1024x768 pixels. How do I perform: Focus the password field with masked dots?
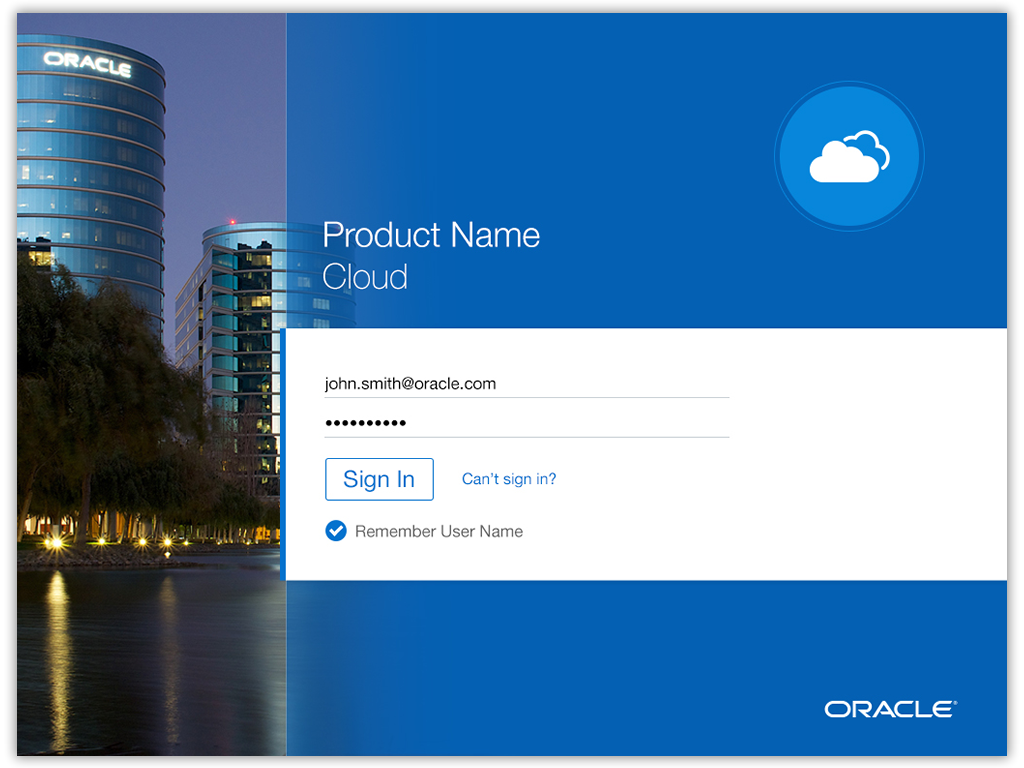(527, 423)
